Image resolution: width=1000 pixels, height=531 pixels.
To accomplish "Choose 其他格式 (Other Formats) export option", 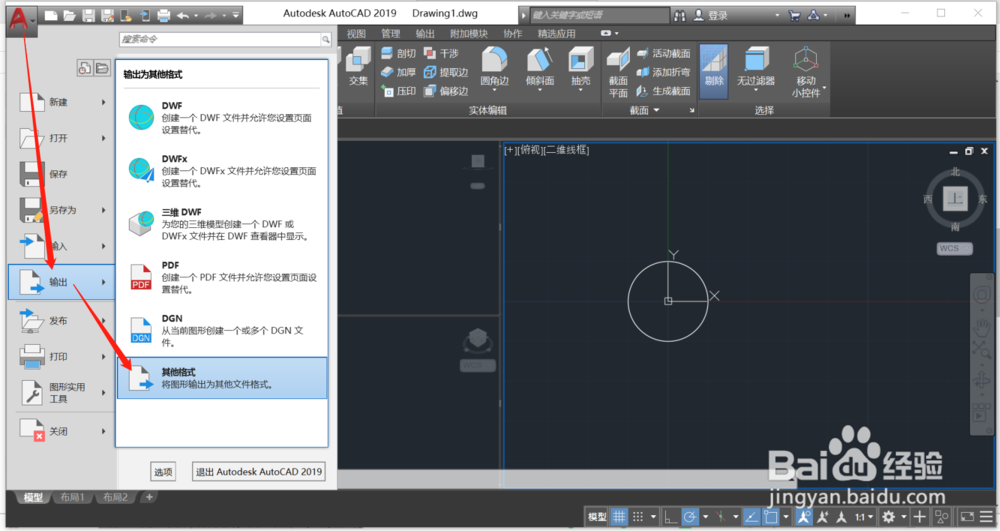I will pyautogui.click(x=222, y=378).
